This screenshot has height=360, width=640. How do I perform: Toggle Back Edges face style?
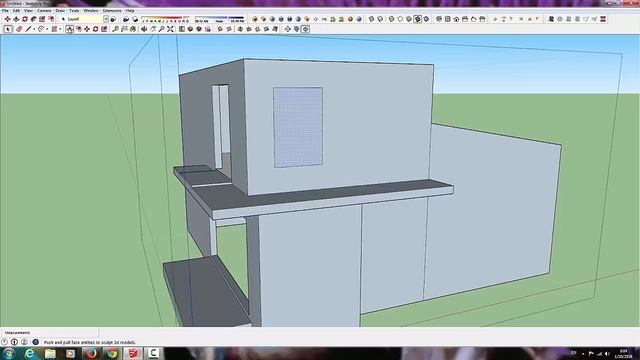tap(380, 19)
